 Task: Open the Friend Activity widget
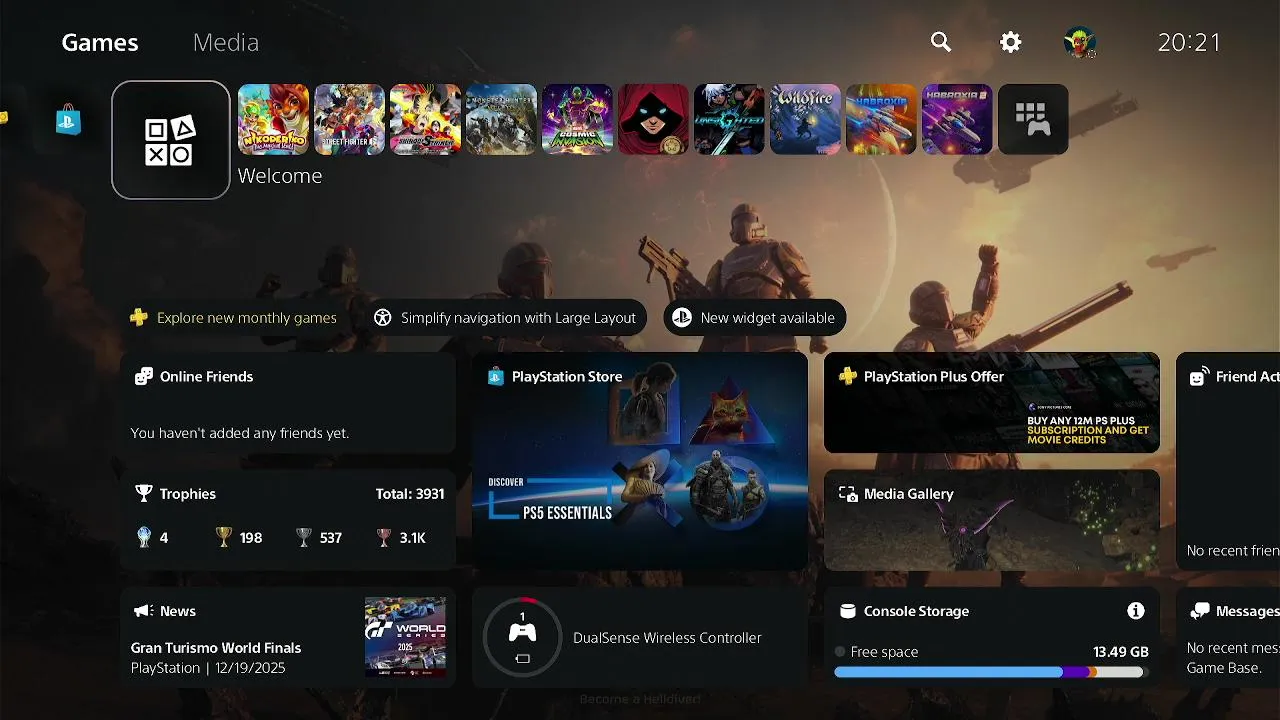(x=1228, y=461)
